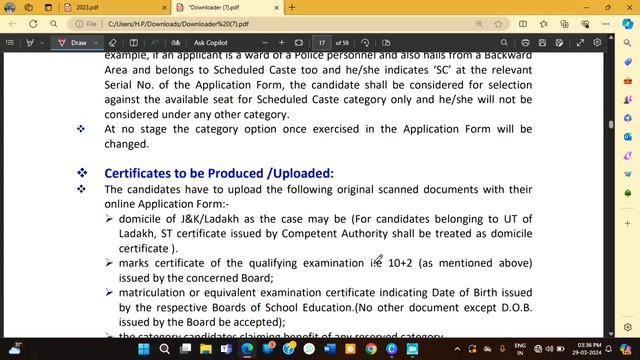Screen dimensions: 640x360
Task: Open File Explorer from taskbar
Action: [206, 349]
